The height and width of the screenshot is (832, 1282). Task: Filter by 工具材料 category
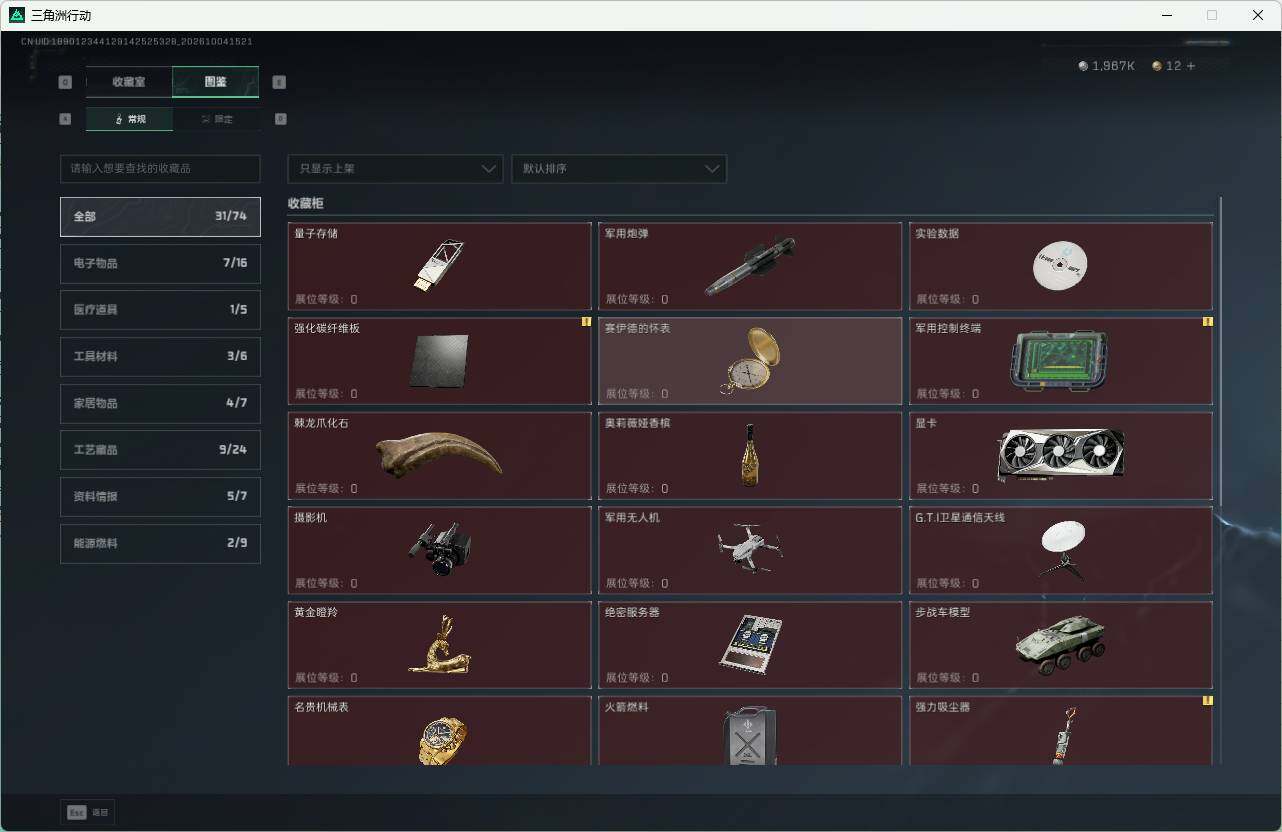tap(160, 356)
